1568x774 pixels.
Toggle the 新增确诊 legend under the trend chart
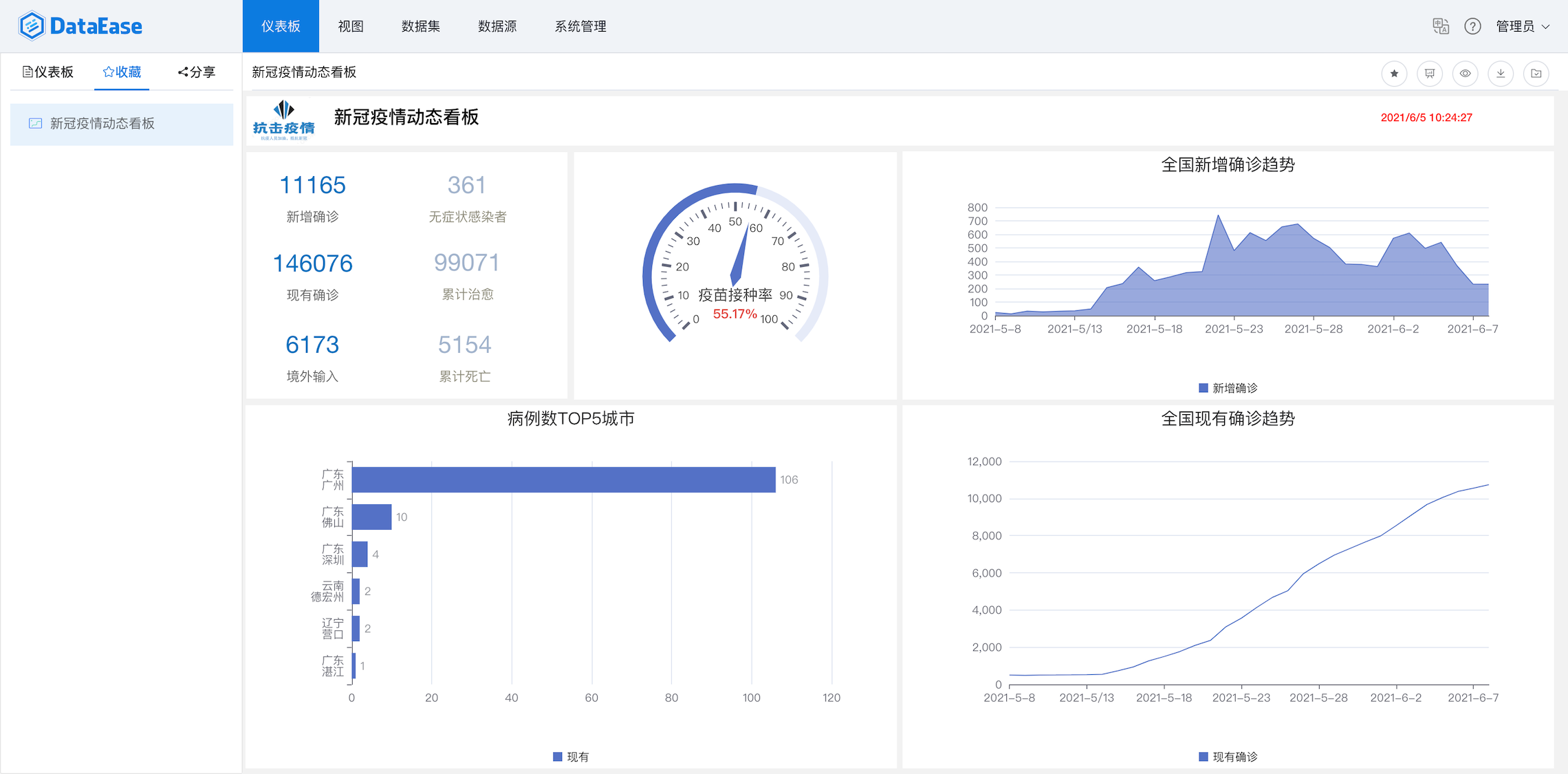point(1228,387)
